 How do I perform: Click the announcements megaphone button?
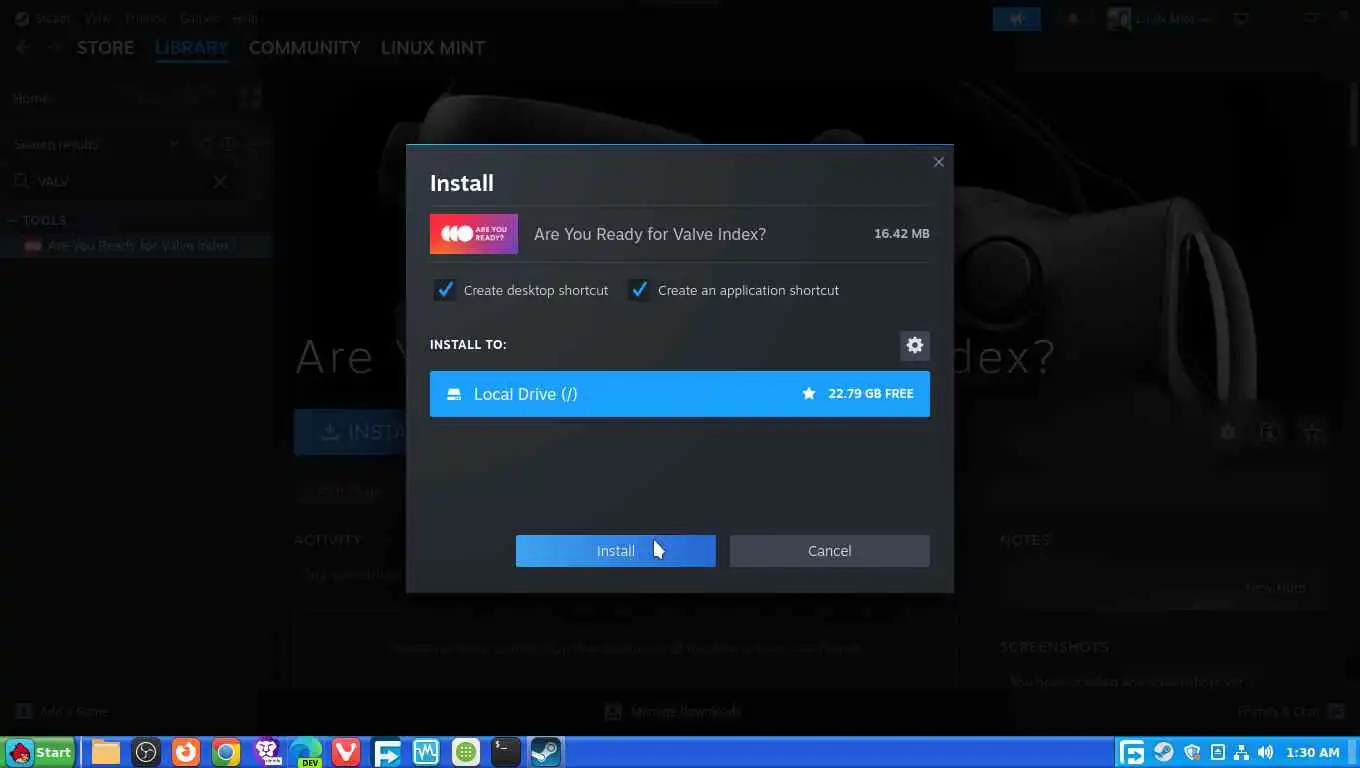tap(1017, 18)
